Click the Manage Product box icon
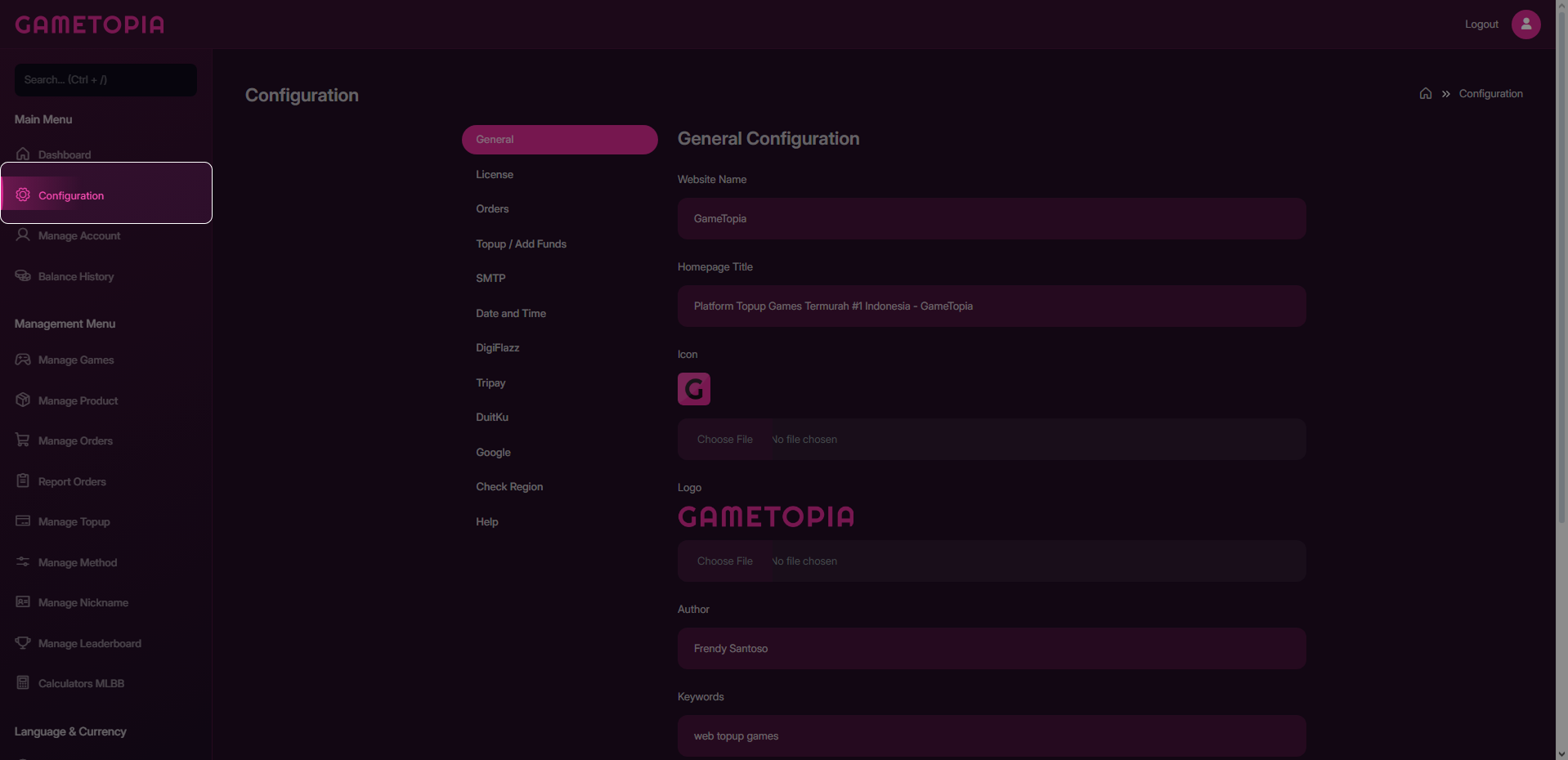1568x760 pixels. (x=23, y=400)
